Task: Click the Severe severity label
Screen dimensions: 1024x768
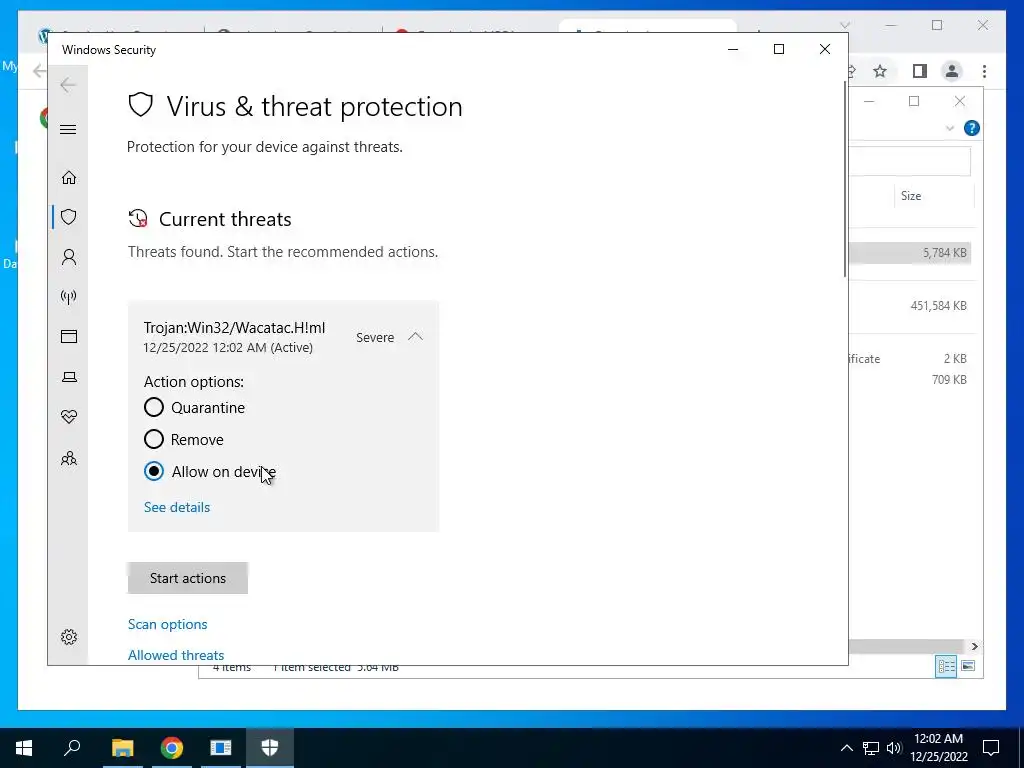Action: [375, 338]
